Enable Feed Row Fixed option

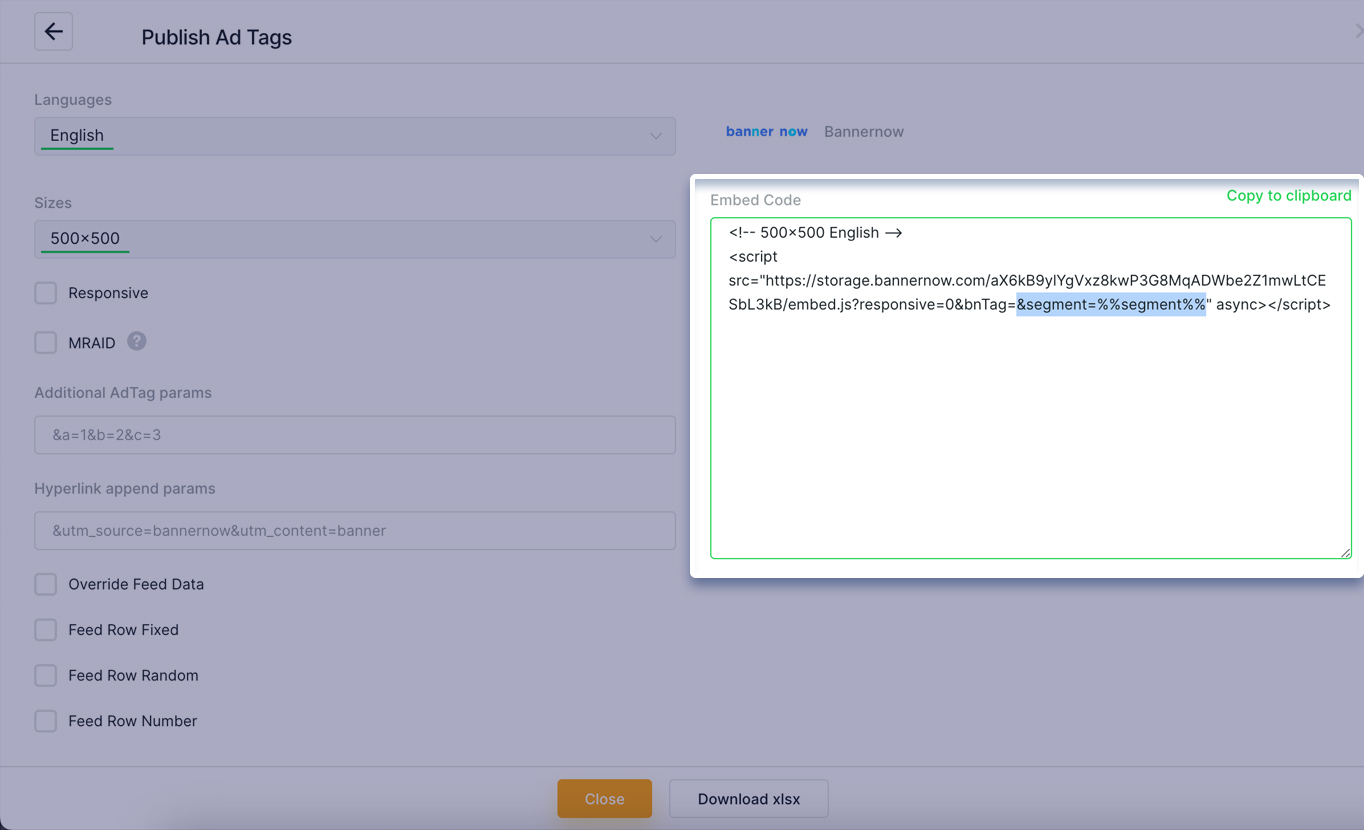click(46, 630)
